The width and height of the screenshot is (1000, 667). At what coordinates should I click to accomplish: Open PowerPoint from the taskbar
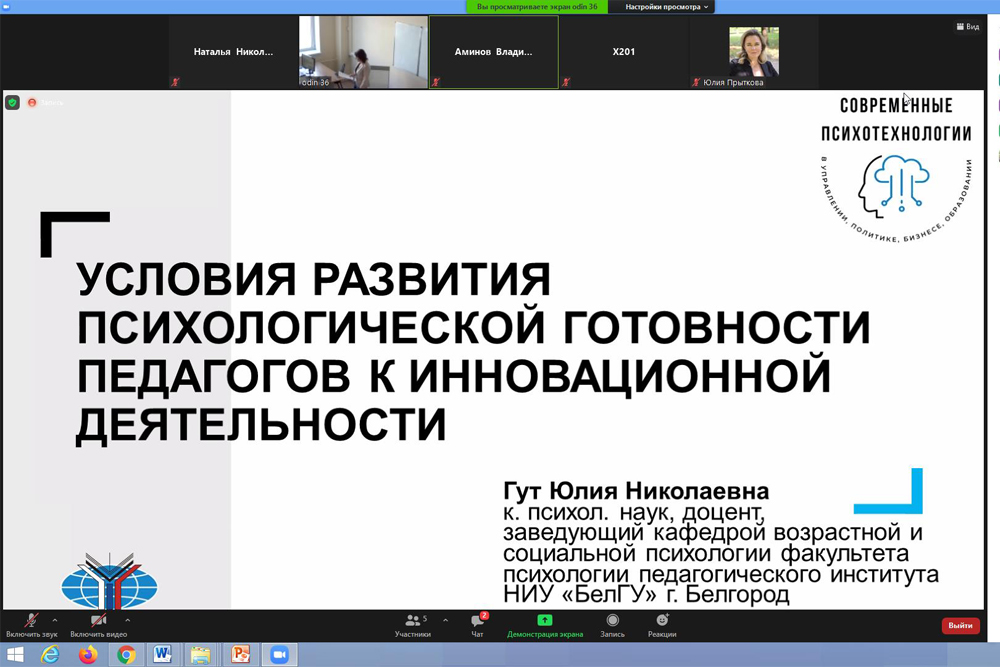[x=240, y=655]
